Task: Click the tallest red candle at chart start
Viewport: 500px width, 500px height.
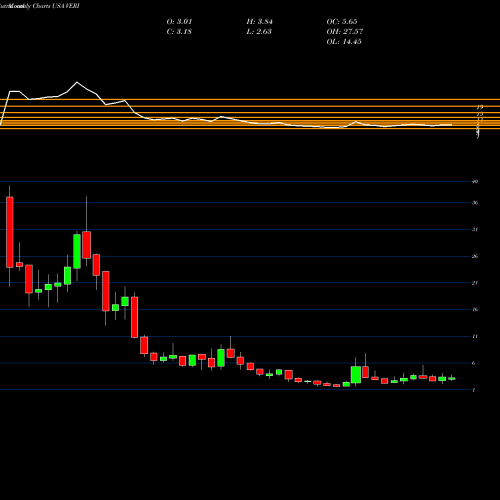Action: 10,232
